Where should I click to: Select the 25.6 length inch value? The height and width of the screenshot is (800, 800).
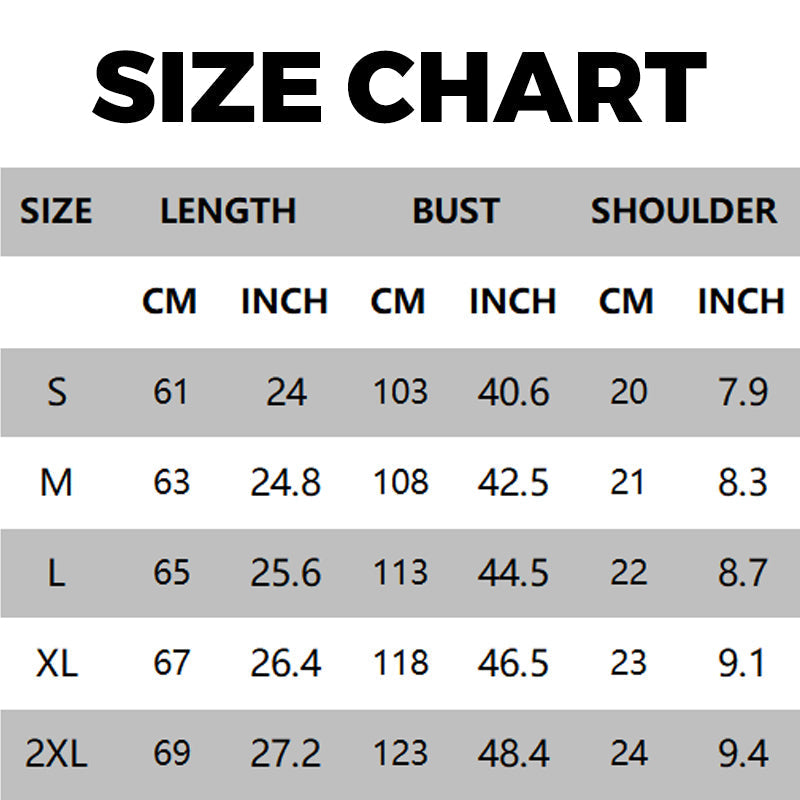click(285, 573)
